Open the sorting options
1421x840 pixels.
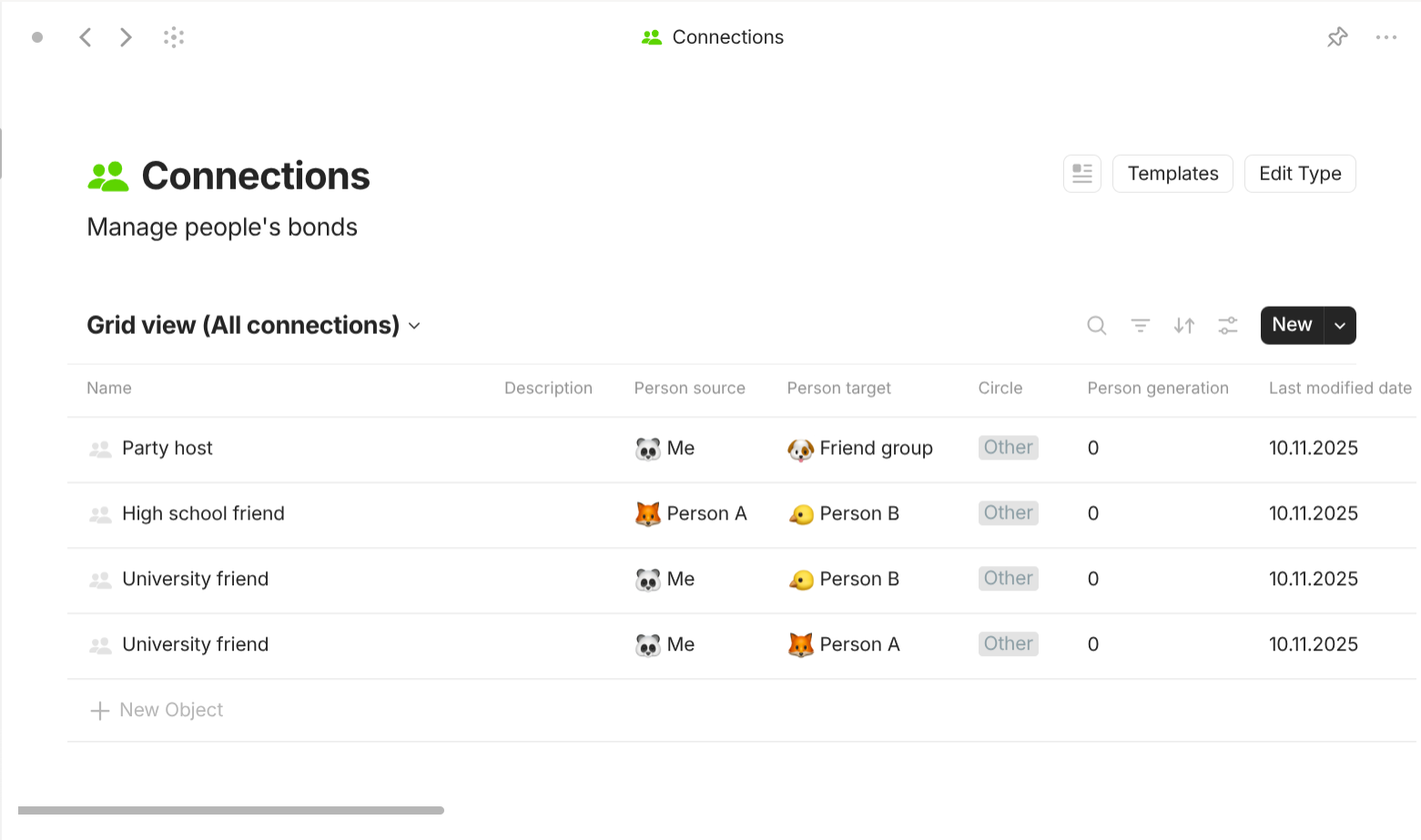tap(1183, 325)
